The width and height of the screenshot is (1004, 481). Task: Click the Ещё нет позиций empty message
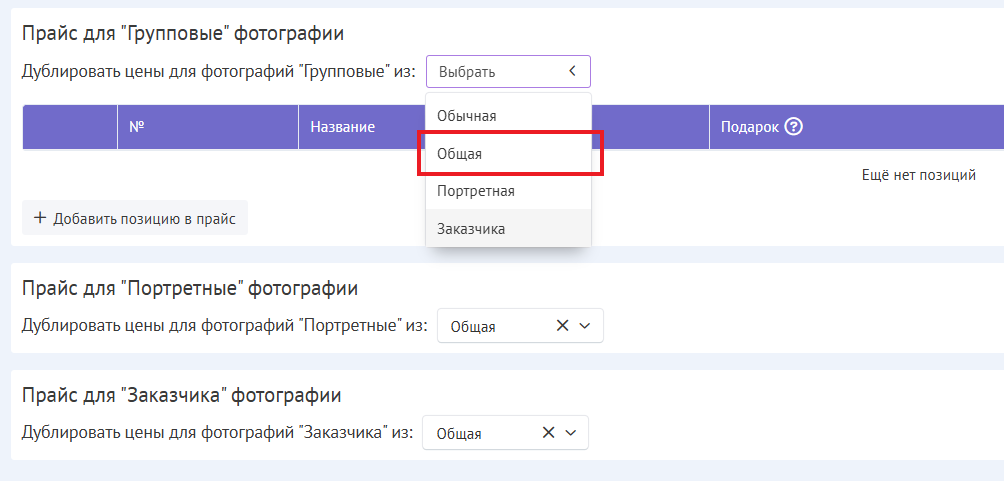click(918, 175)
